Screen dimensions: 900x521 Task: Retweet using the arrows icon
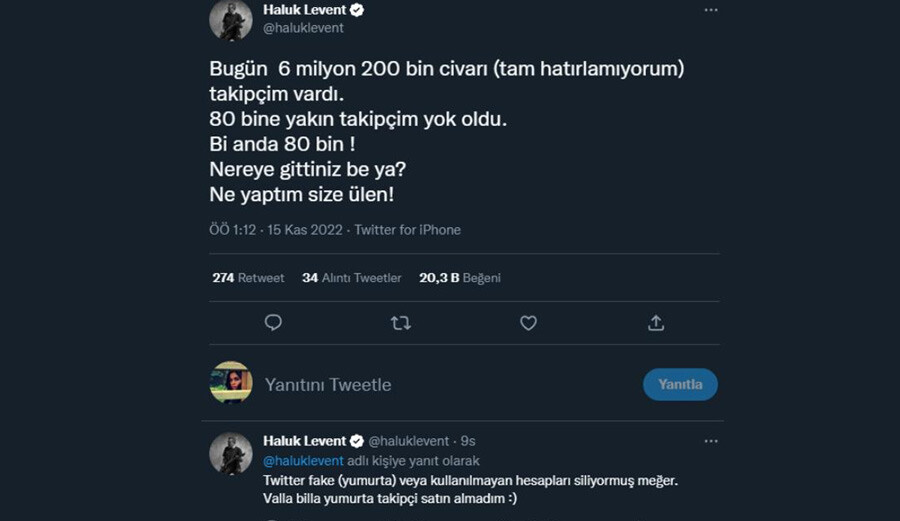click(401, 322)
